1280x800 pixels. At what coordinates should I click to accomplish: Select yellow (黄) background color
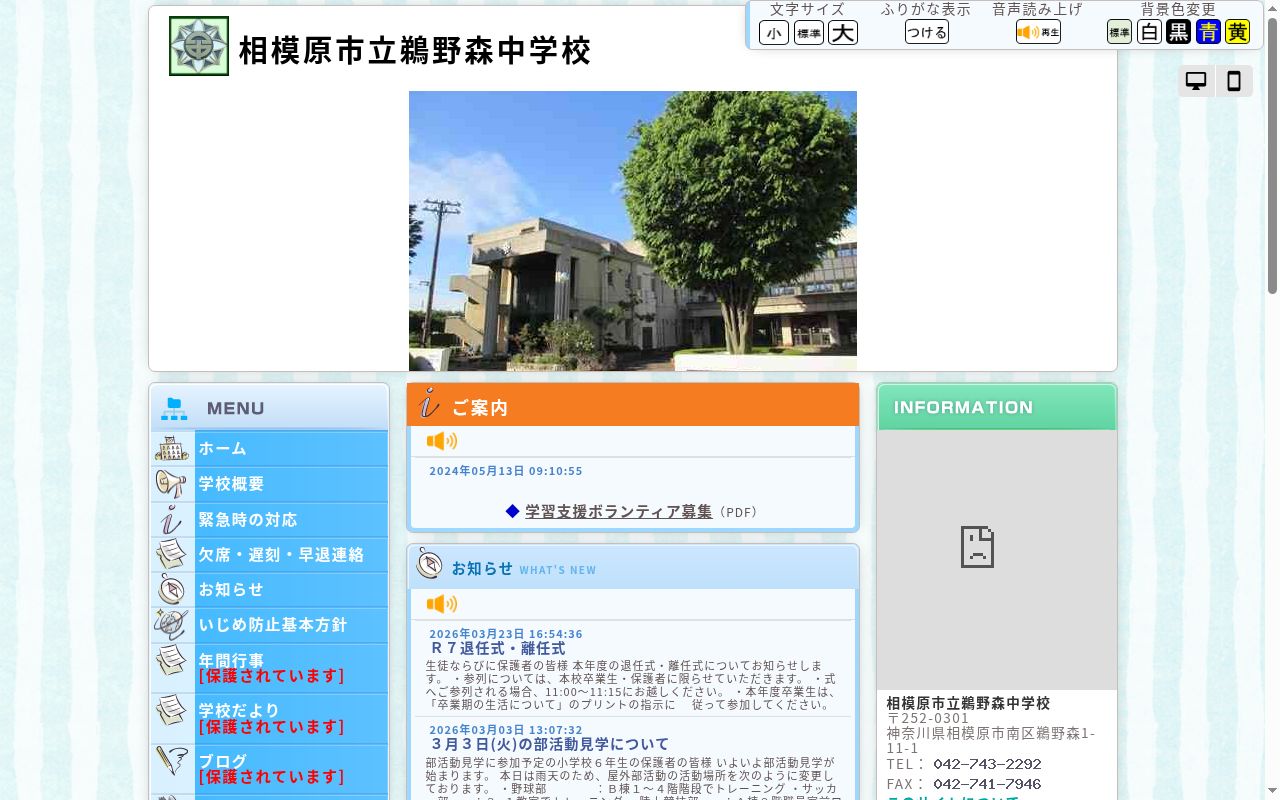pyautogui.click(x=1238, y=32)
